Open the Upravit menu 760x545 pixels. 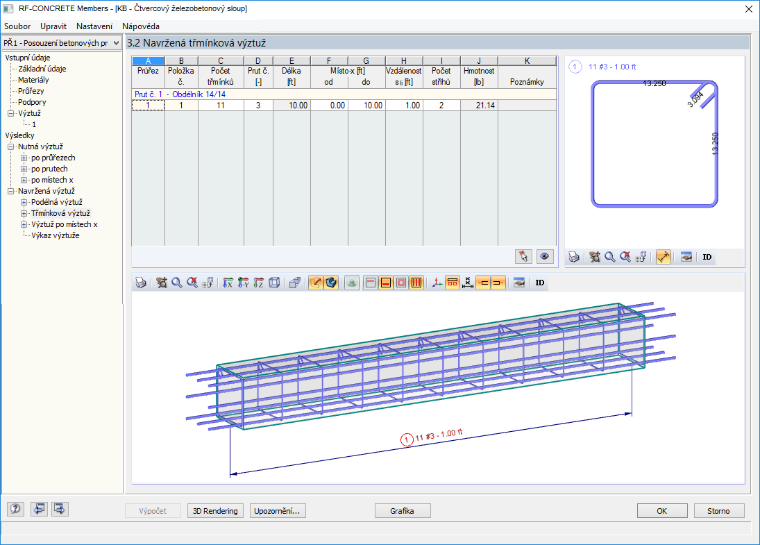pyautogui.click(x=53, y=26)
